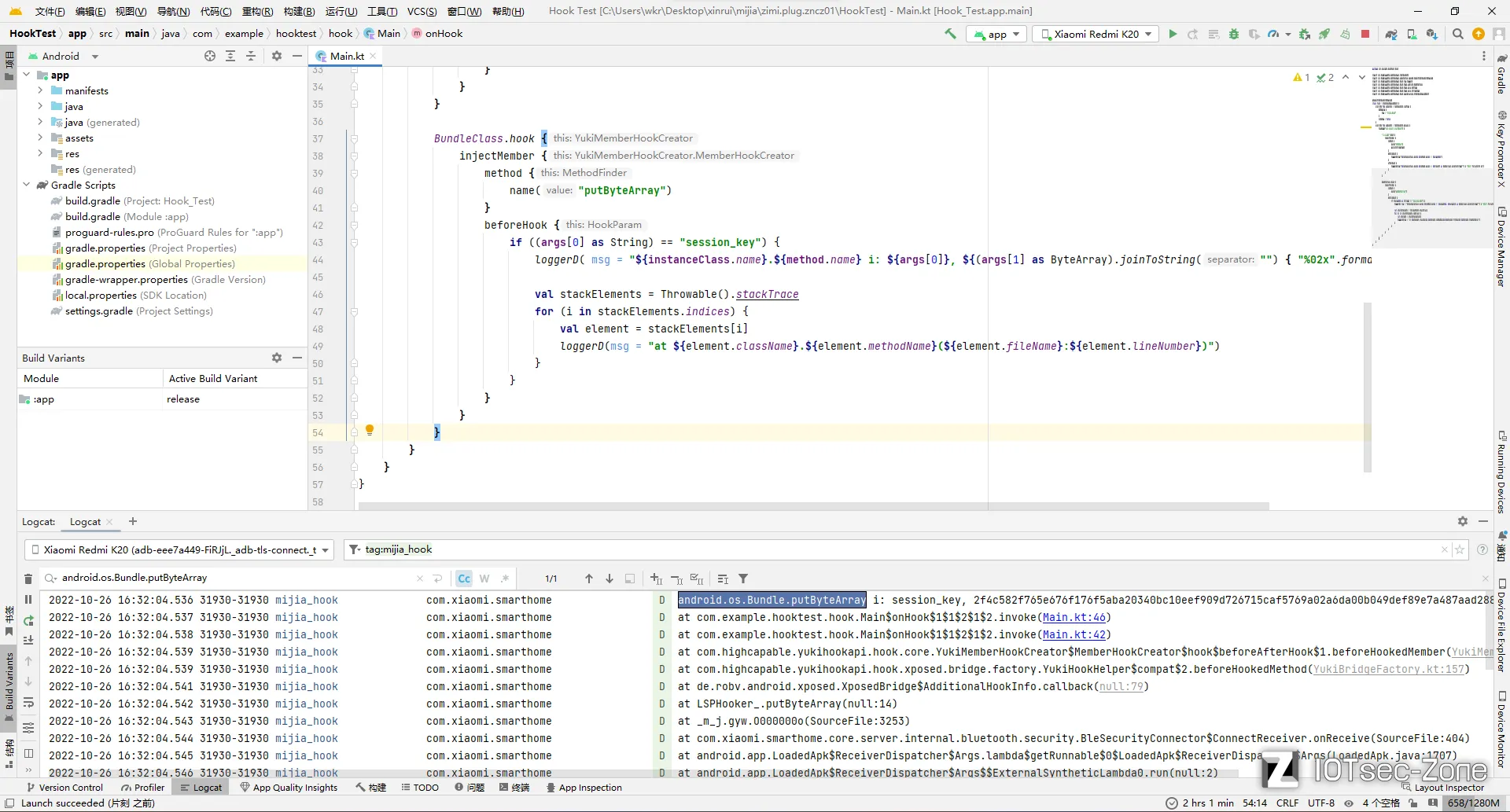This screenshot has width=1510, height=812.
Task: Click the logcat search text field
Action: tap(236, 578)
